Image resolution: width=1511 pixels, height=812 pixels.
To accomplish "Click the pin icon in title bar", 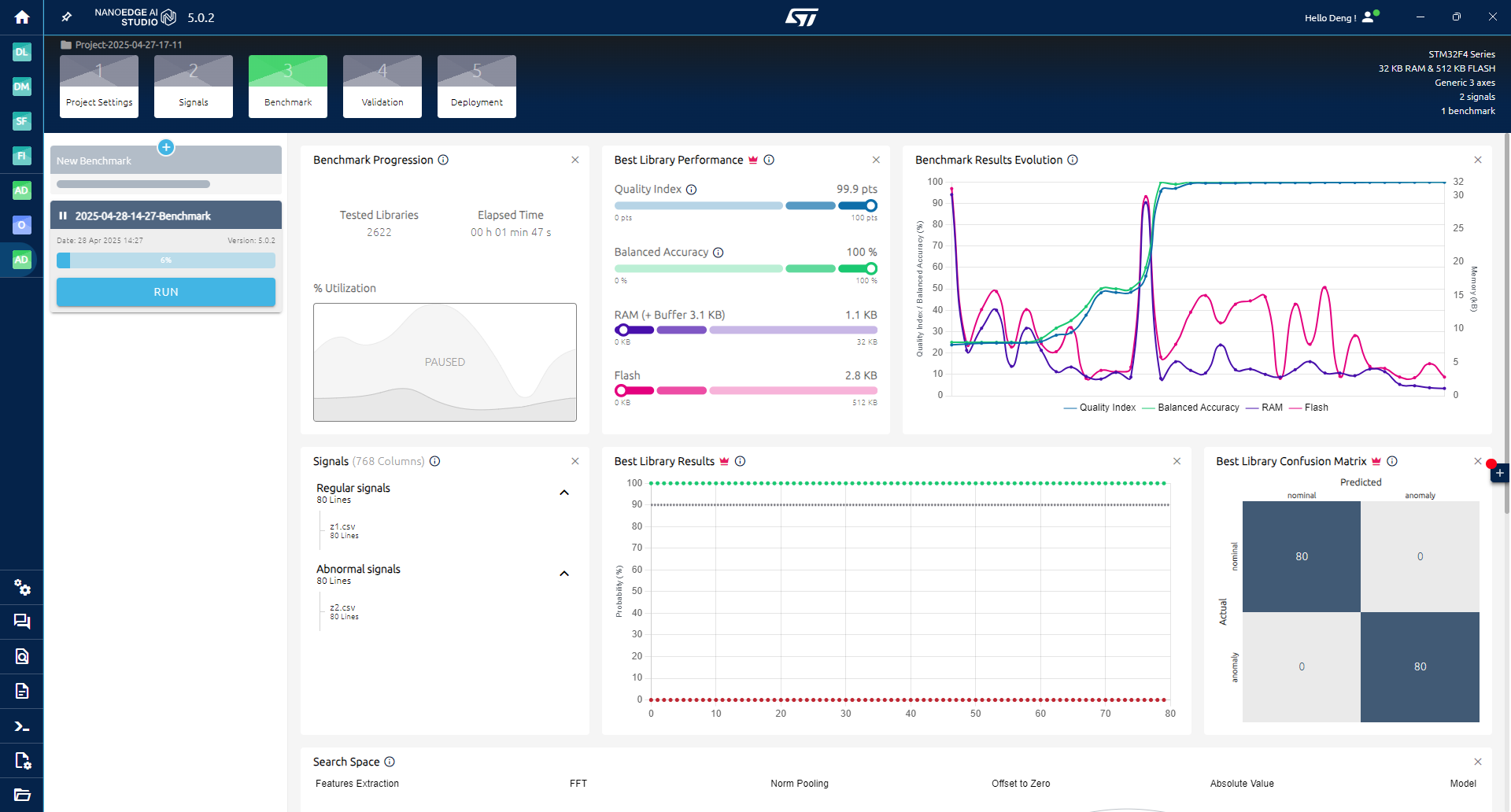I will point(67,17).
